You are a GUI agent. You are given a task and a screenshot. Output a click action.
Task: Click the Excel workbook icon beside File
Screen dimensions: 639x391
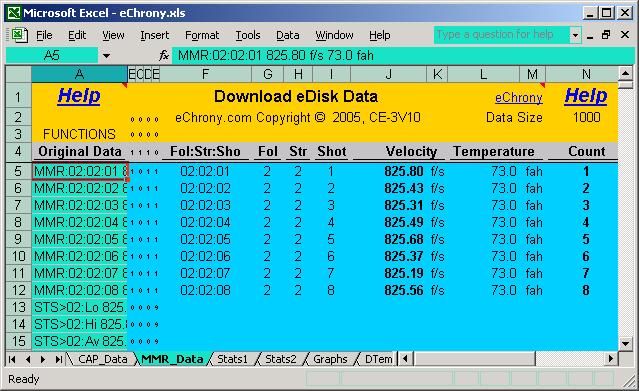(19, 35)
